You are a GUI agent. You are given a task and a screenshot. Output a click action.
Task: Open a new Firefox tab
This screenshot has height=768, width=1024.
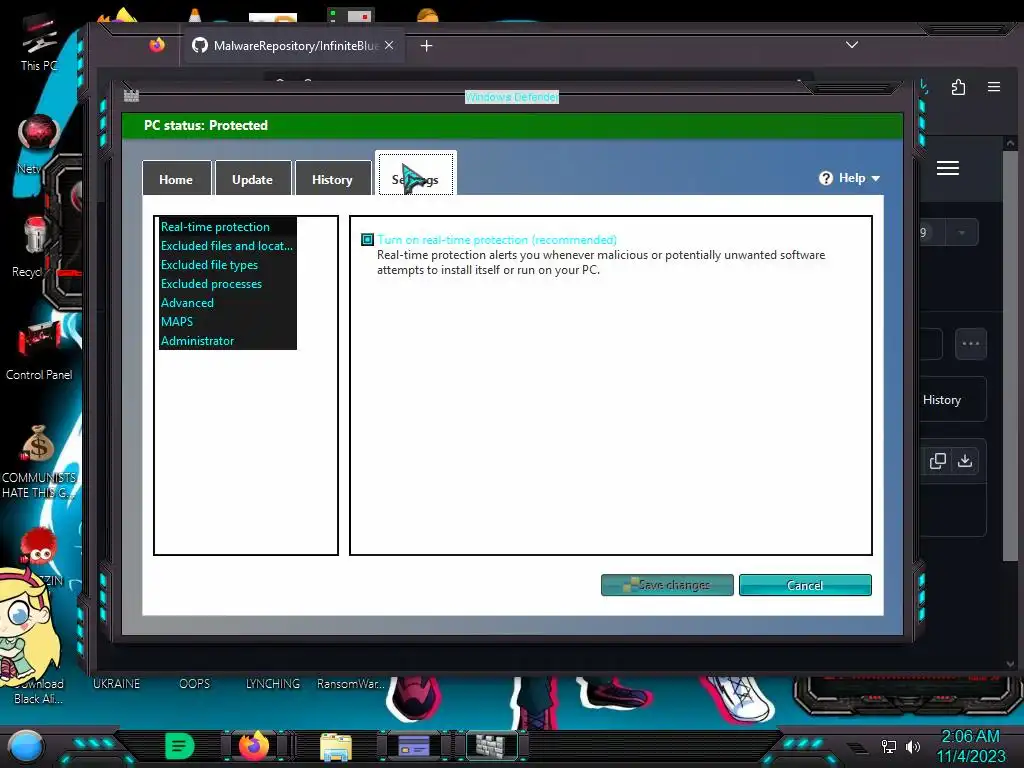coord(426,46)
